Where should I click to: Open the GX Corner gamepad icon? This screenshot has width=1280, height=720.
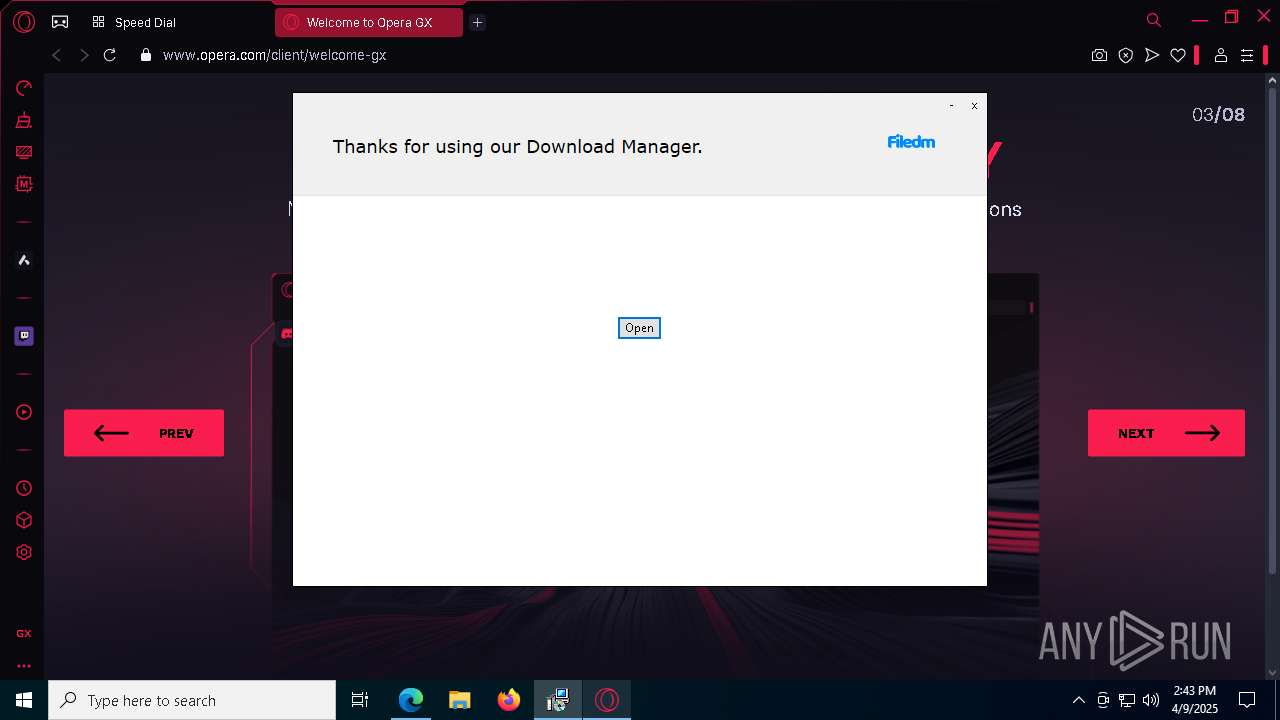pos(60,22)
